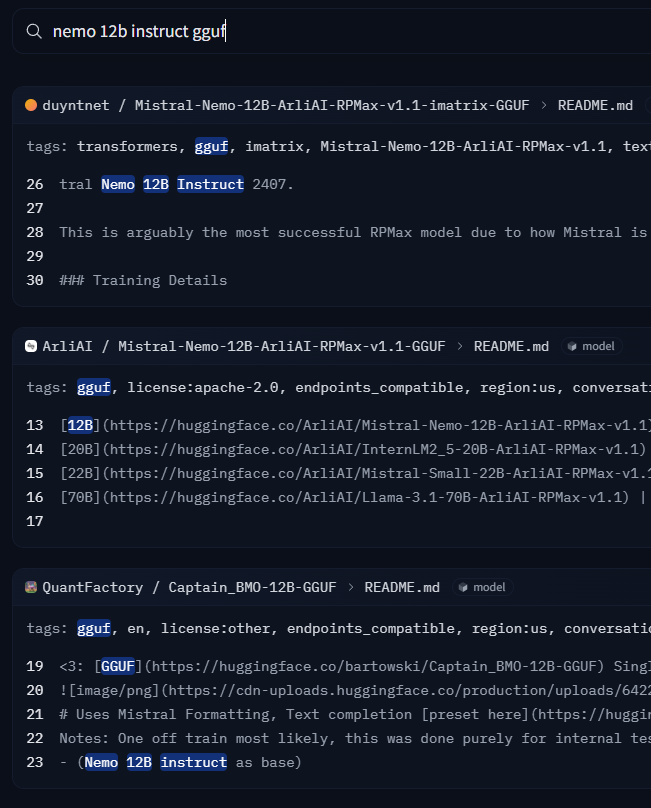Click line number 17 in ArliAI result
The width and height of the screenshot is (651, 808).
[x=35, y=521]
